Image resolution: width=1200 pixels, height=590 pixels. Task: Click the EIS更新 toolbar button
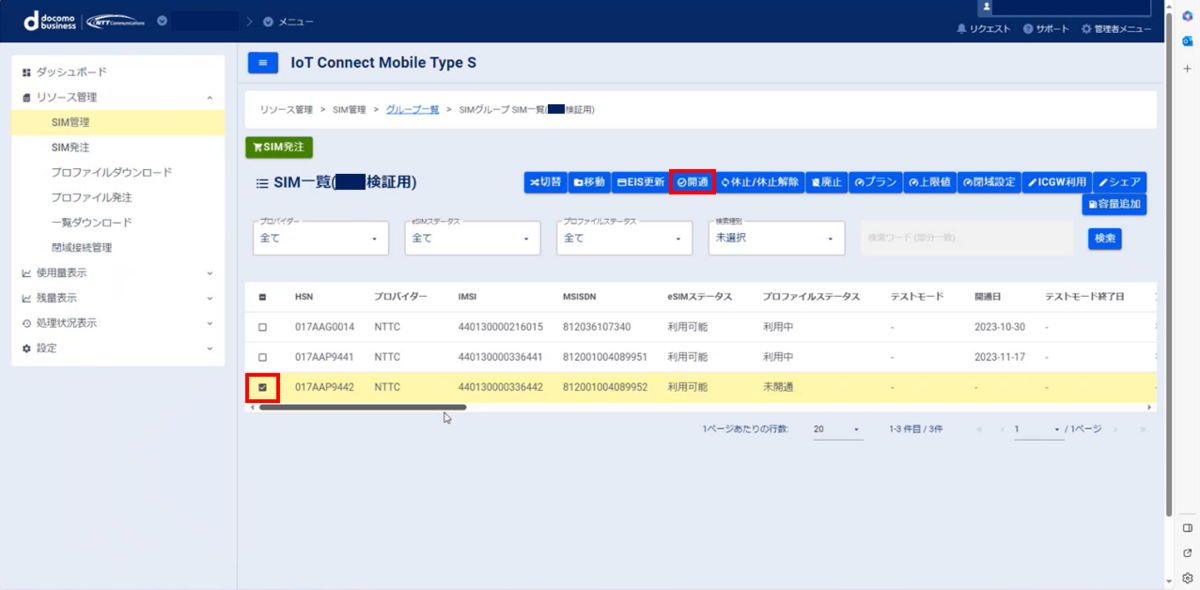tap(640, 182)
